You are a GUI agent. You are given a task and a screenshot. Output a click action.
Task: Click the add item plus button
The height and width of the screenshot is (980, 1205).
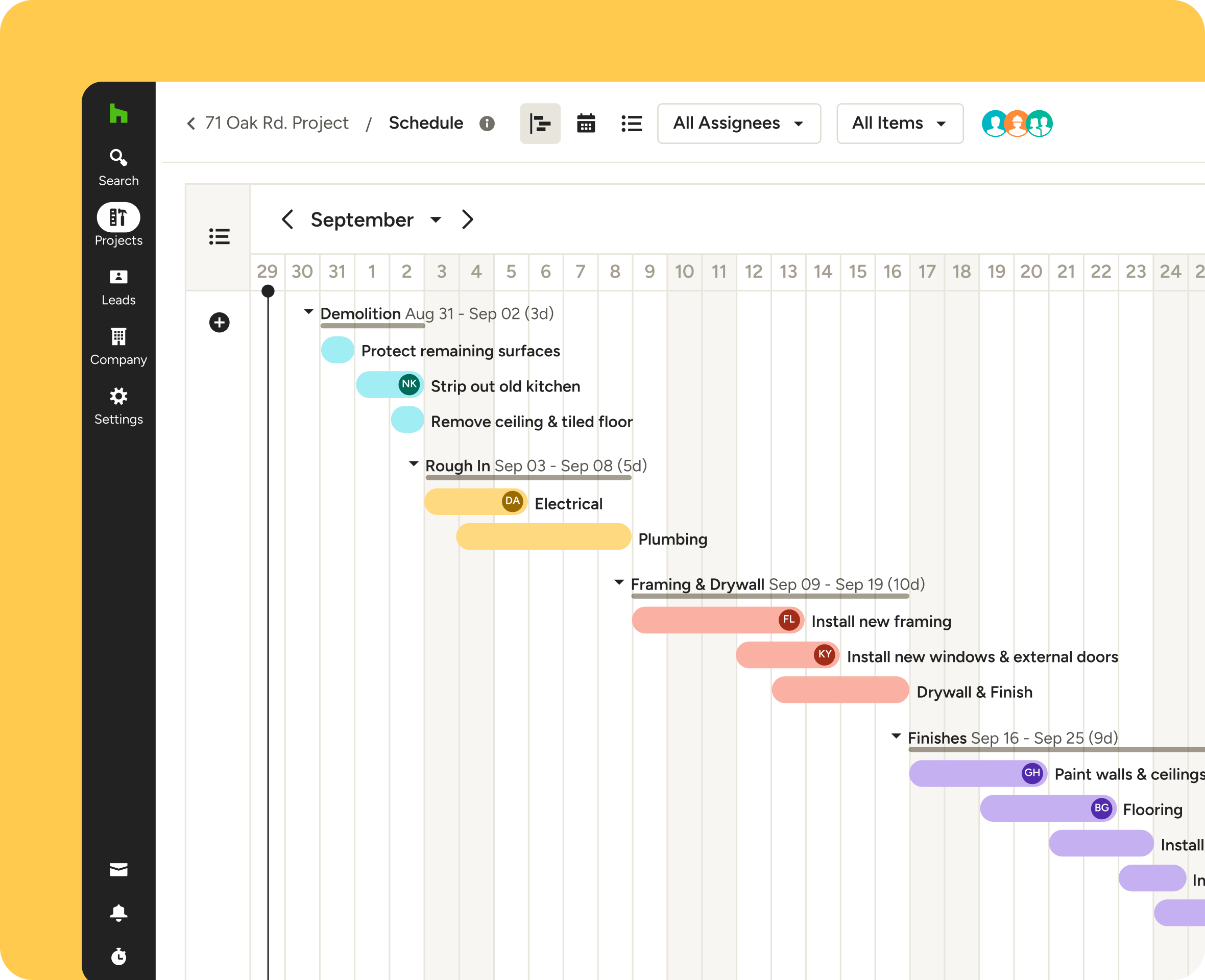[219, 323]
